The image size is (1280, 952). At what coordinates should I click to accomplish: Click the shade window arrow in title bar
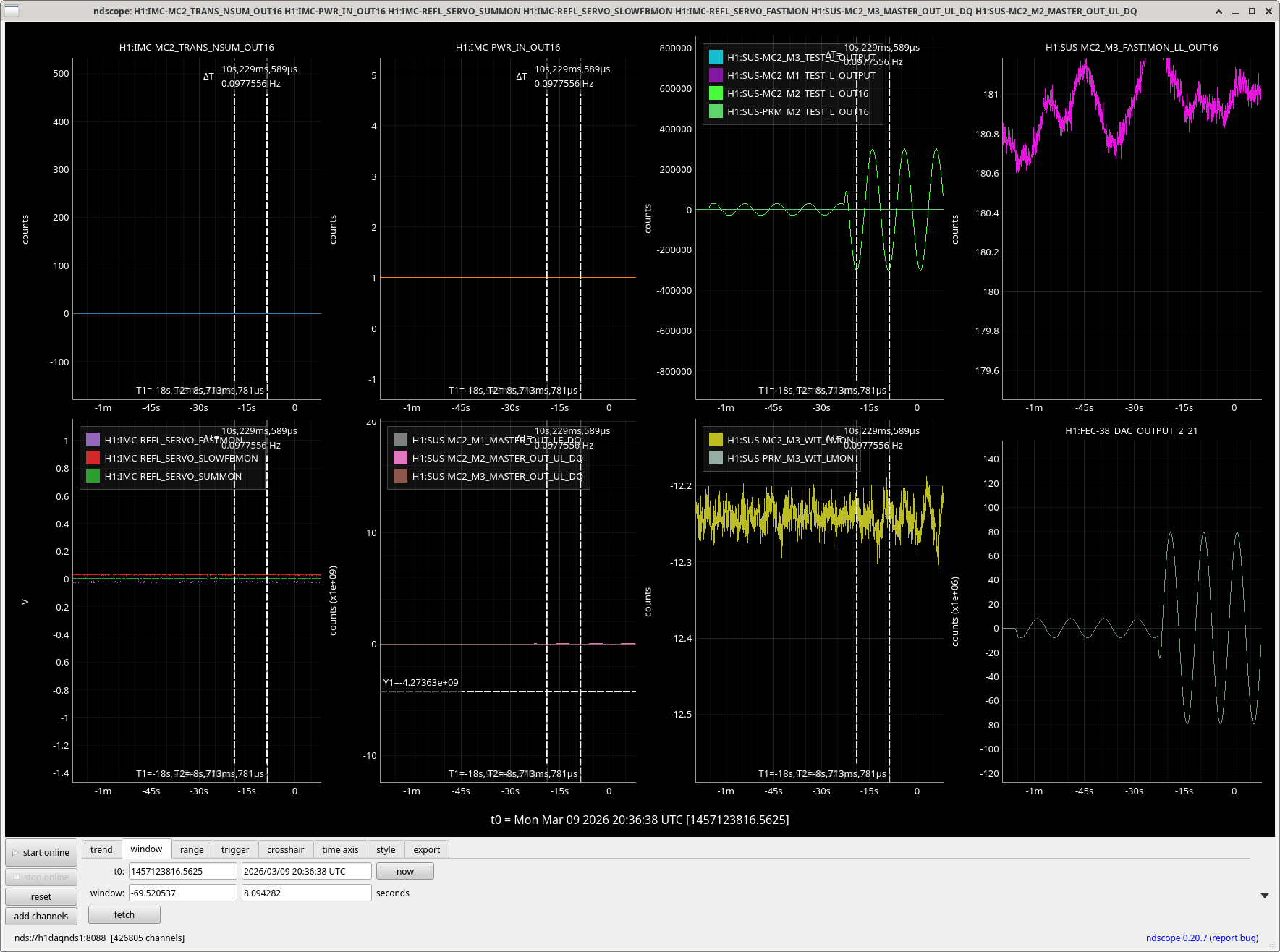coord(1218,11)
